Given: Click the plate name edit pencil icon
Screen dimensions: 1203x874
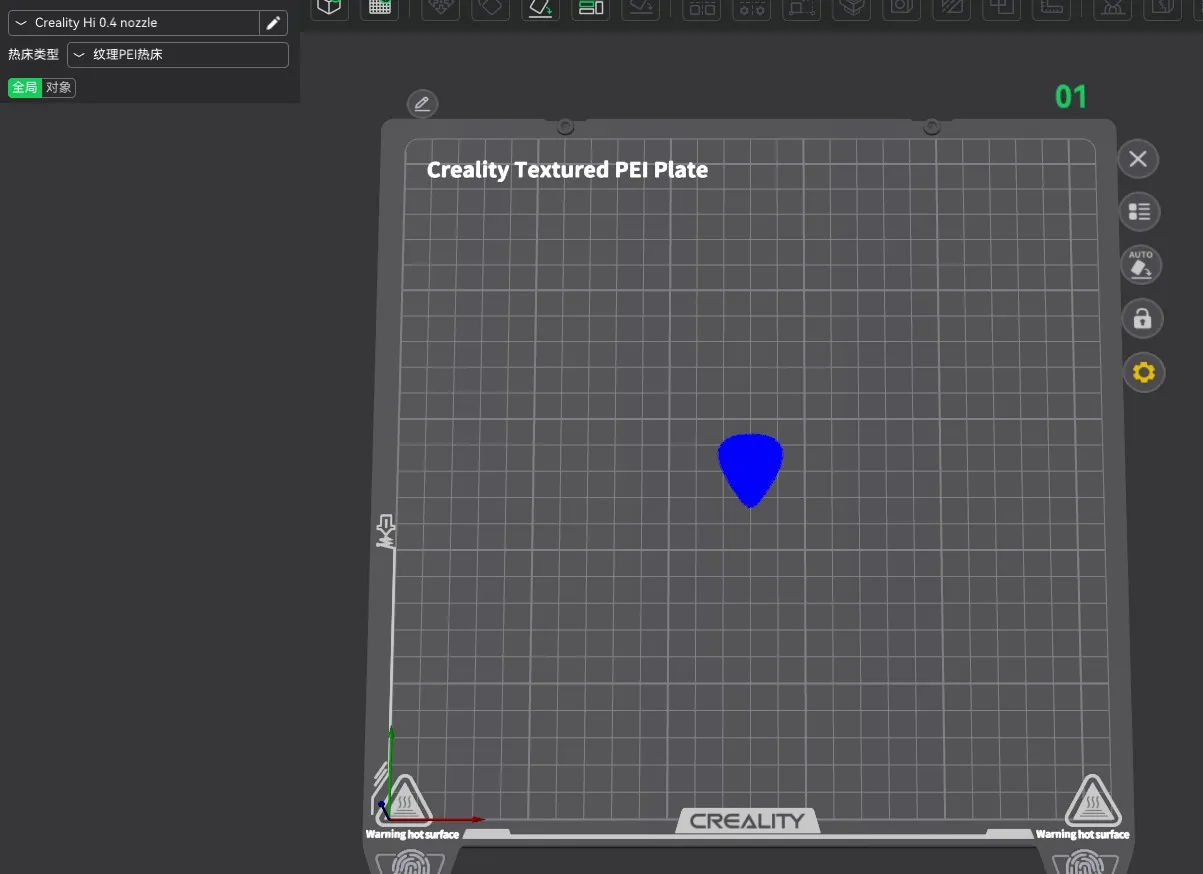Looking at the screenshot, I should pos(422,103).
